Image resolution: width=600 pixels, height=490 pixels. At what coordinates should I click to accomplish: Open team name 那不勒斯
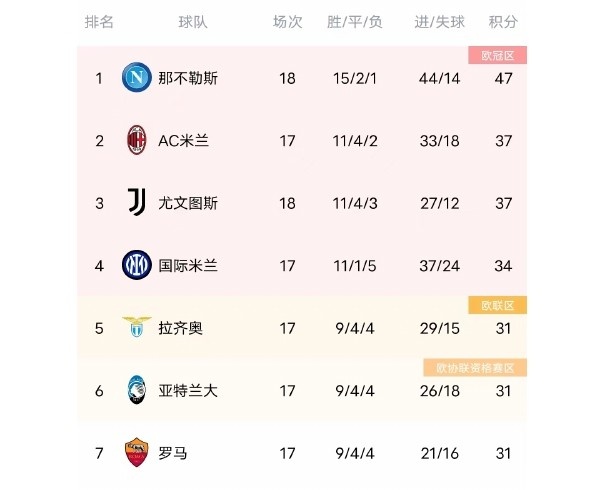(x=188, y=78)
